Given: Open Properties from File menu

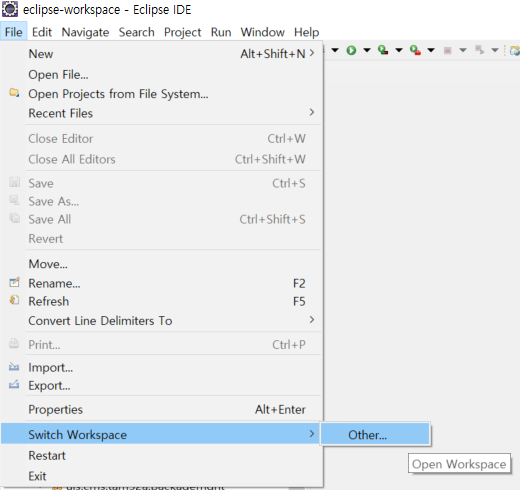Looking at the screenshot, I should click(162, 410).
